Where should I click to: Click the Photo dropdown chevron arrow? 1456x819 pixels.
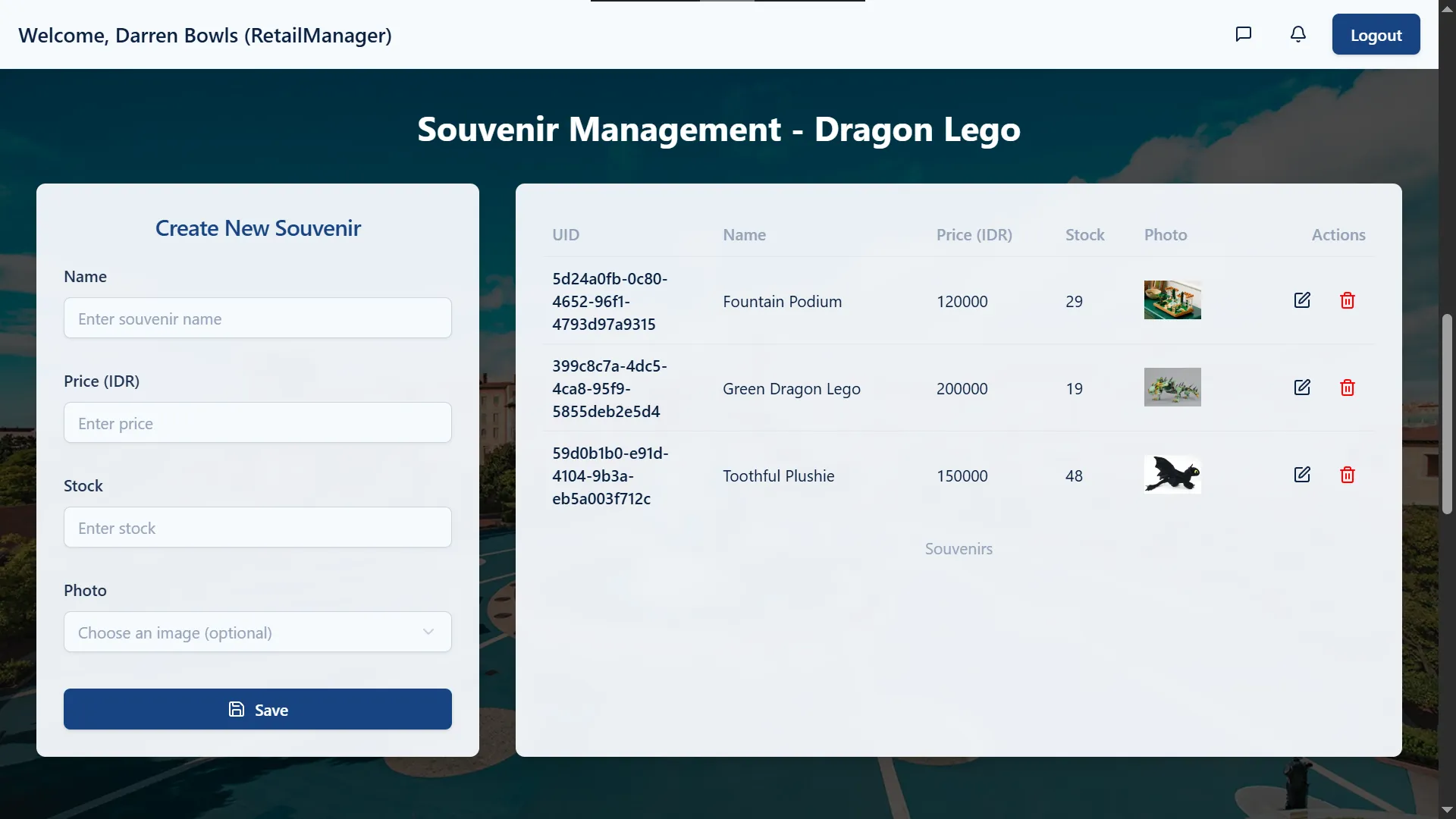(x=428, y=632)
